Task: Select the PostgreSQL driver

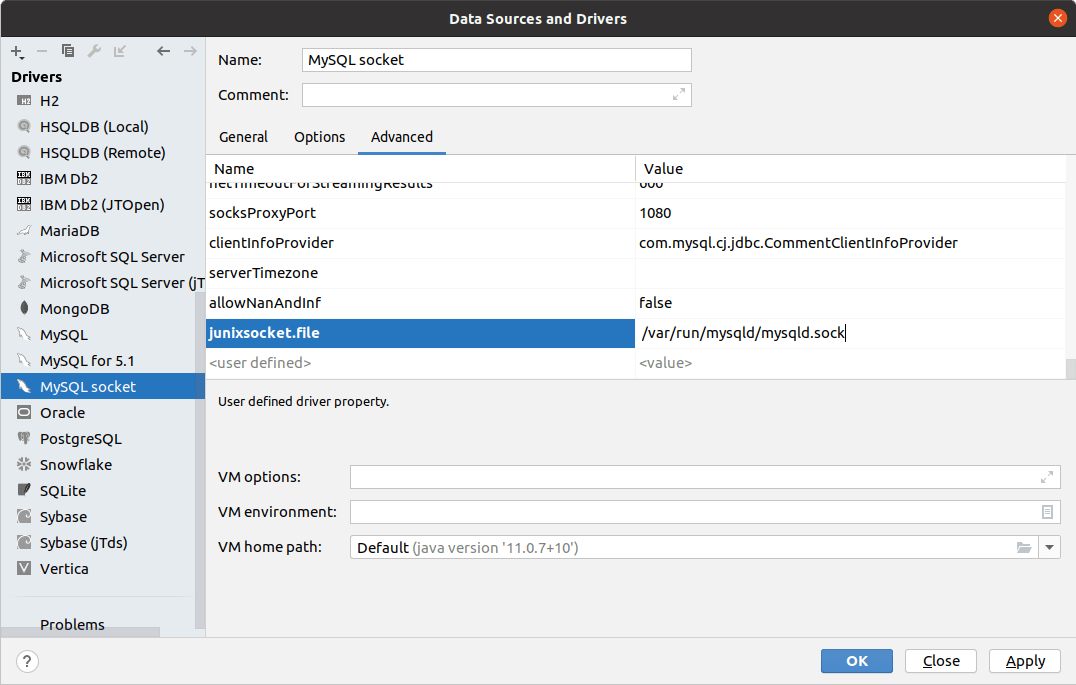Action: (x=79, y=438)
